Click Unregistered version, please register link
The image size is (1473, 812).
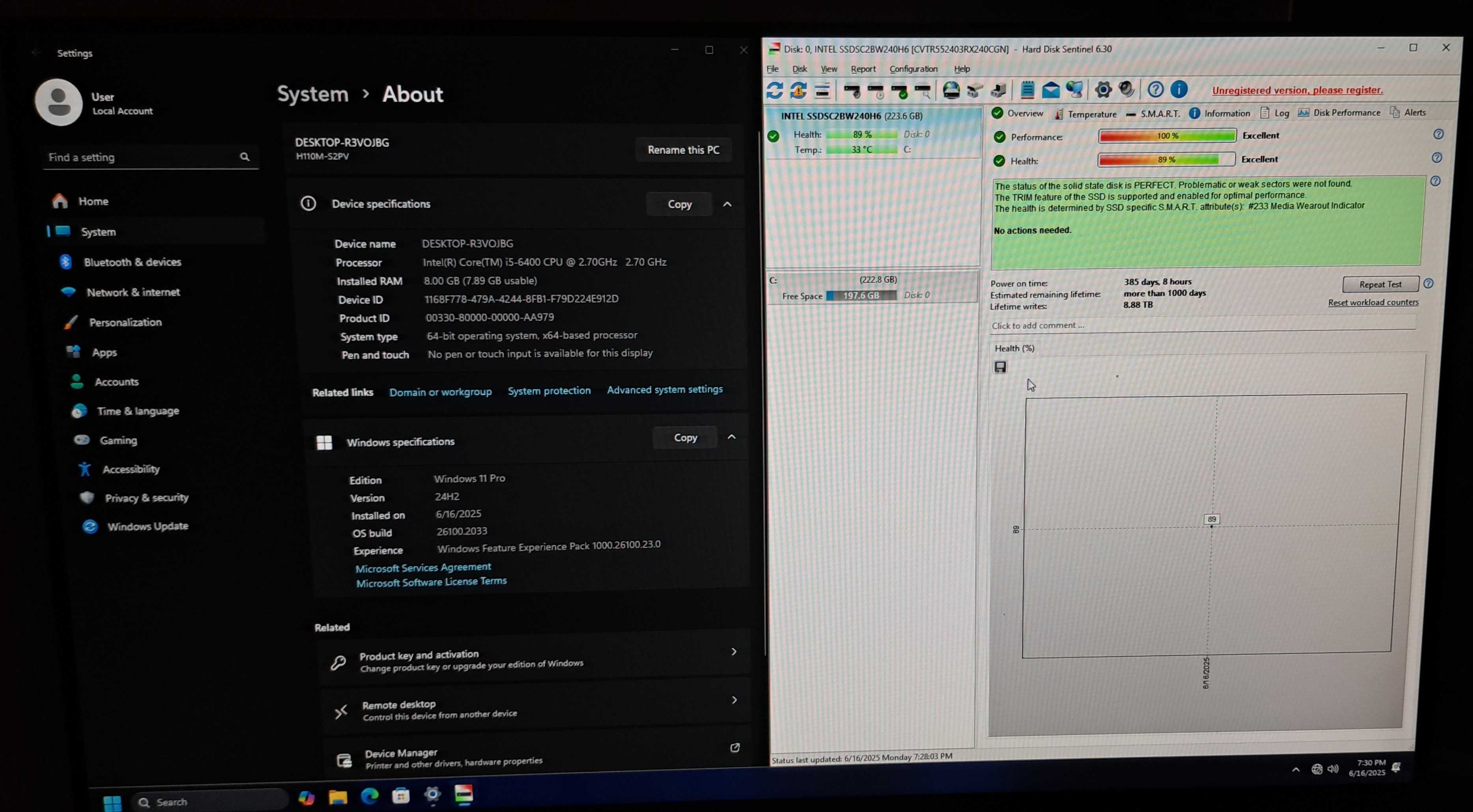(x=1297, y=90)
